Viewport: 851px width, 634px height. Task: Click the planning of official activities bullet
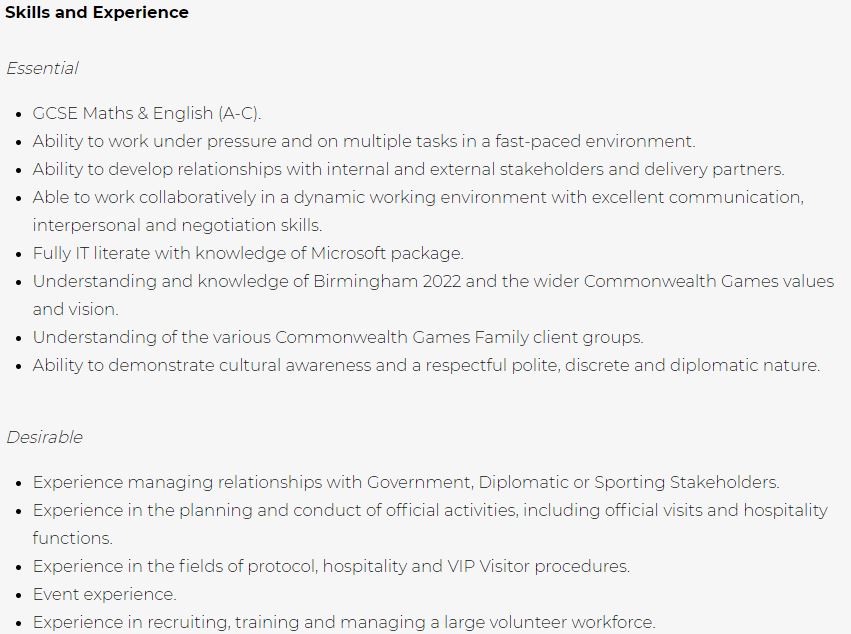[430, 510]
